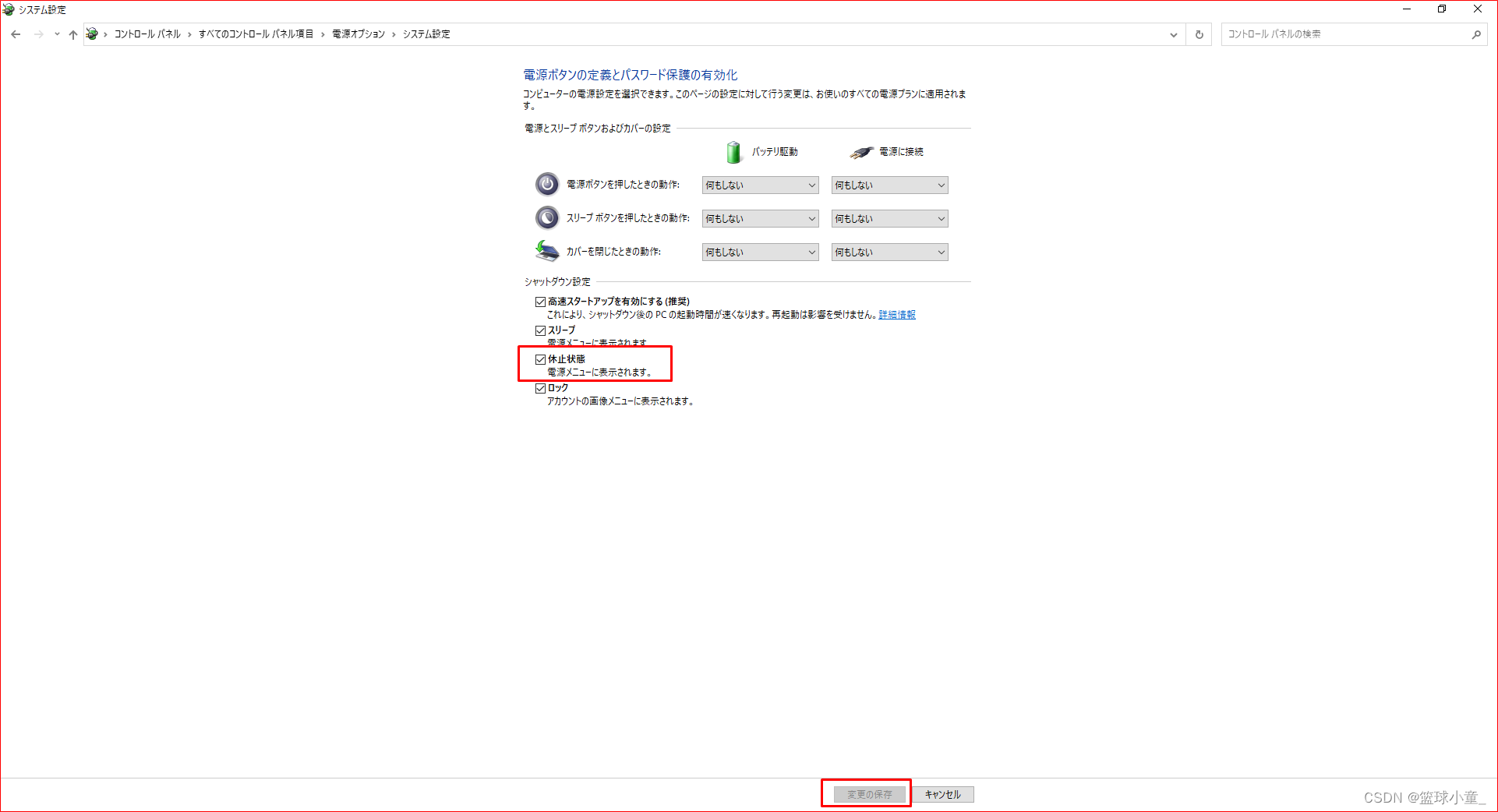
Task: Click the Back navigation arrow
Action: click(x=16, y=34)
